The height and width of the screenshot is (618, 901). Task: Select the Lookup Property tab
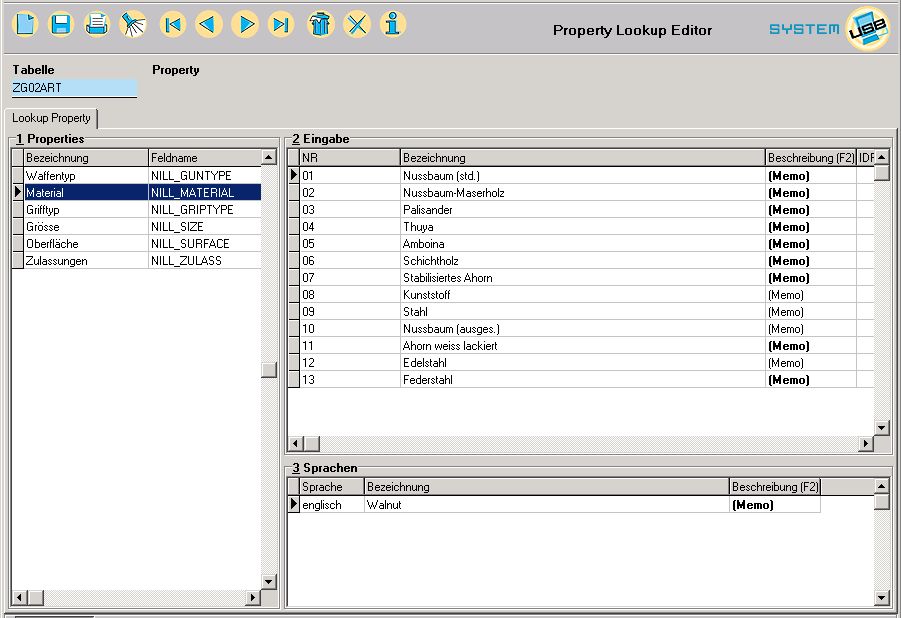[51, 118]
